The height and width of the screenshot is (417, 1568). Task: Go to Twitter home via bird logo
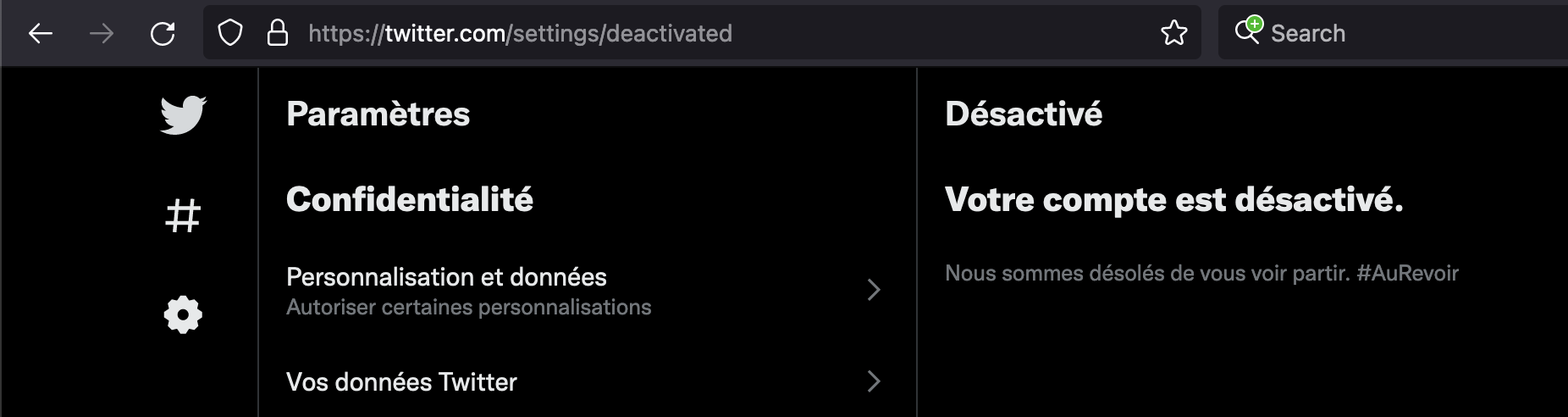[183, 114]
